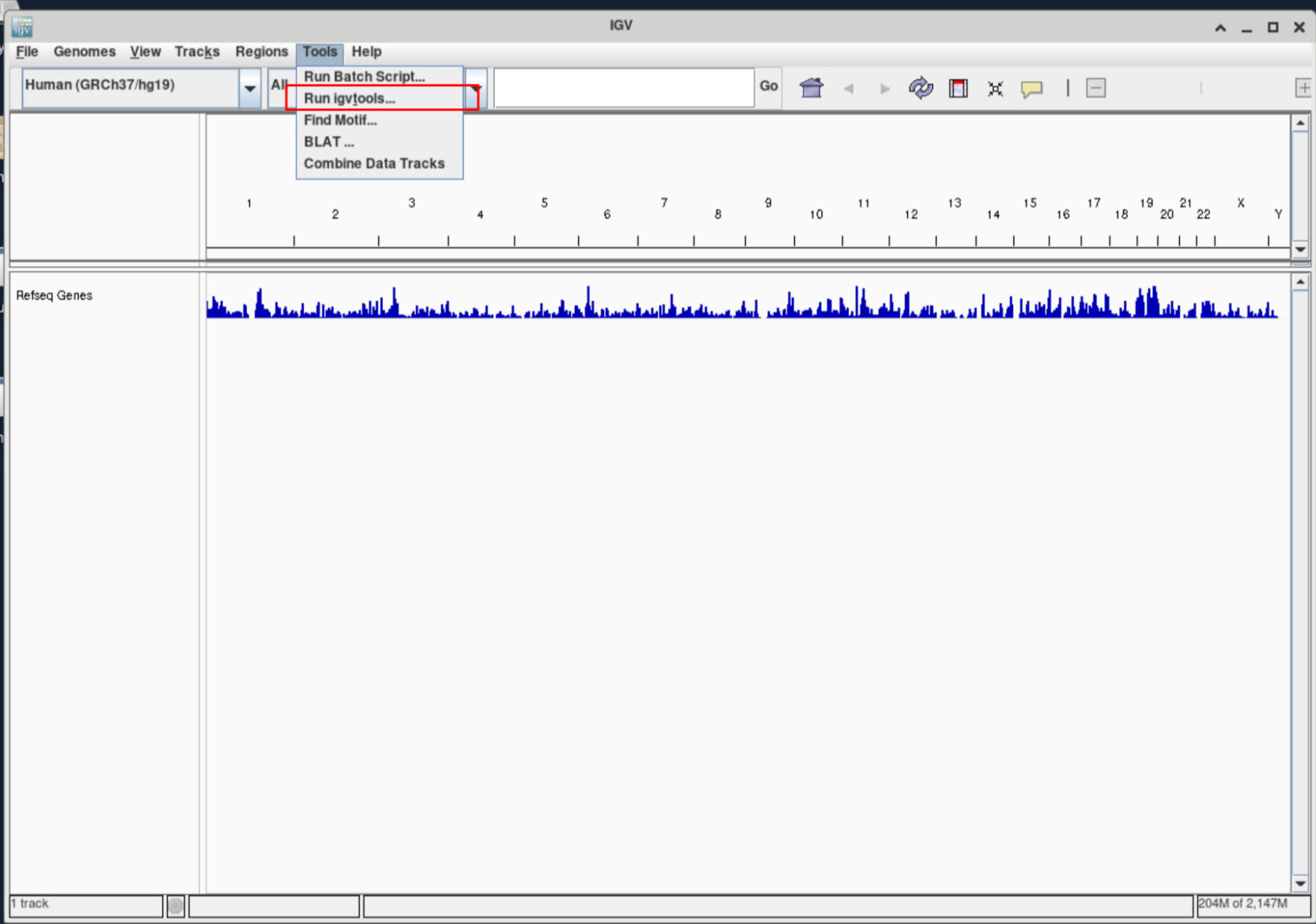Roll up the IGV window with caret button
This screenshot has height=924, width=1316.
[x=1220, y=27]
